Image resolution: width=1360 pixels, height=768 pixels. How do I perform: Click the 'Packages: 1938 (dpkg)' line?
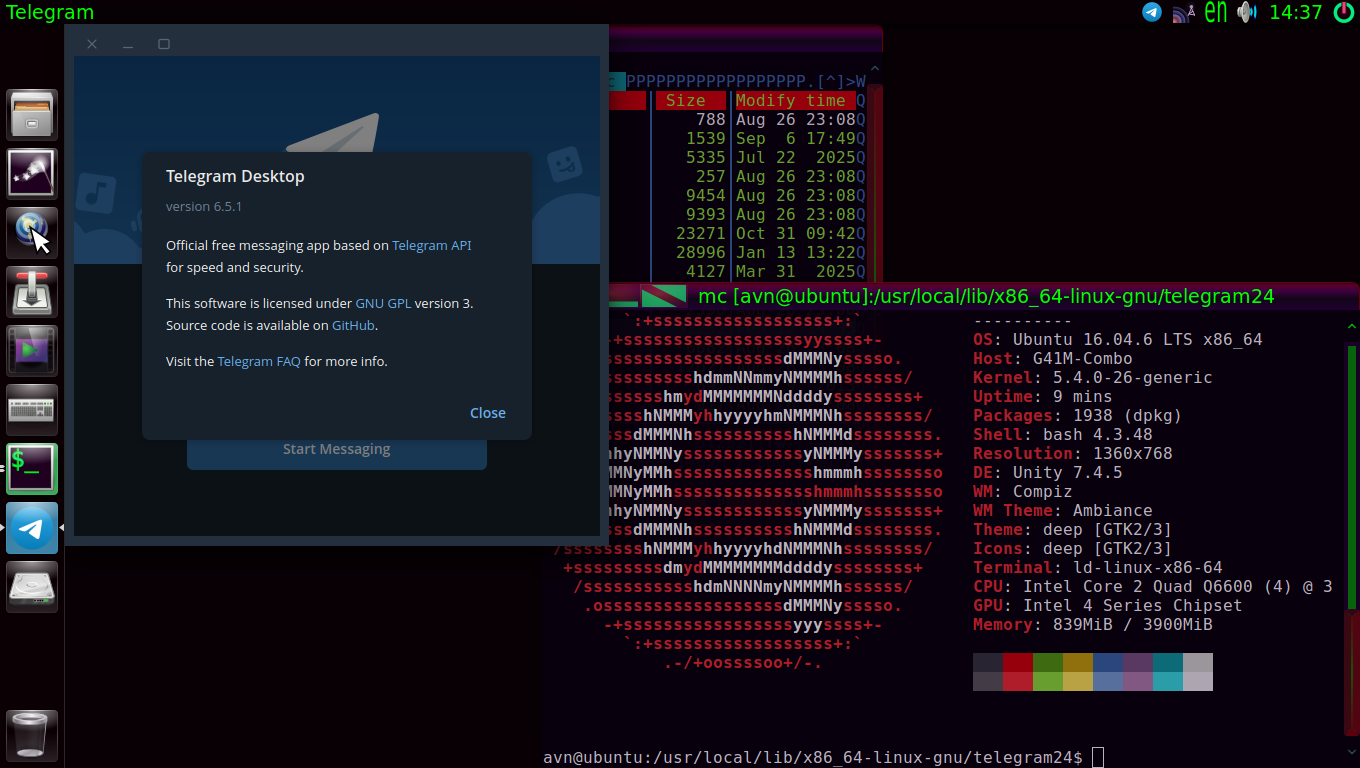1078,415
